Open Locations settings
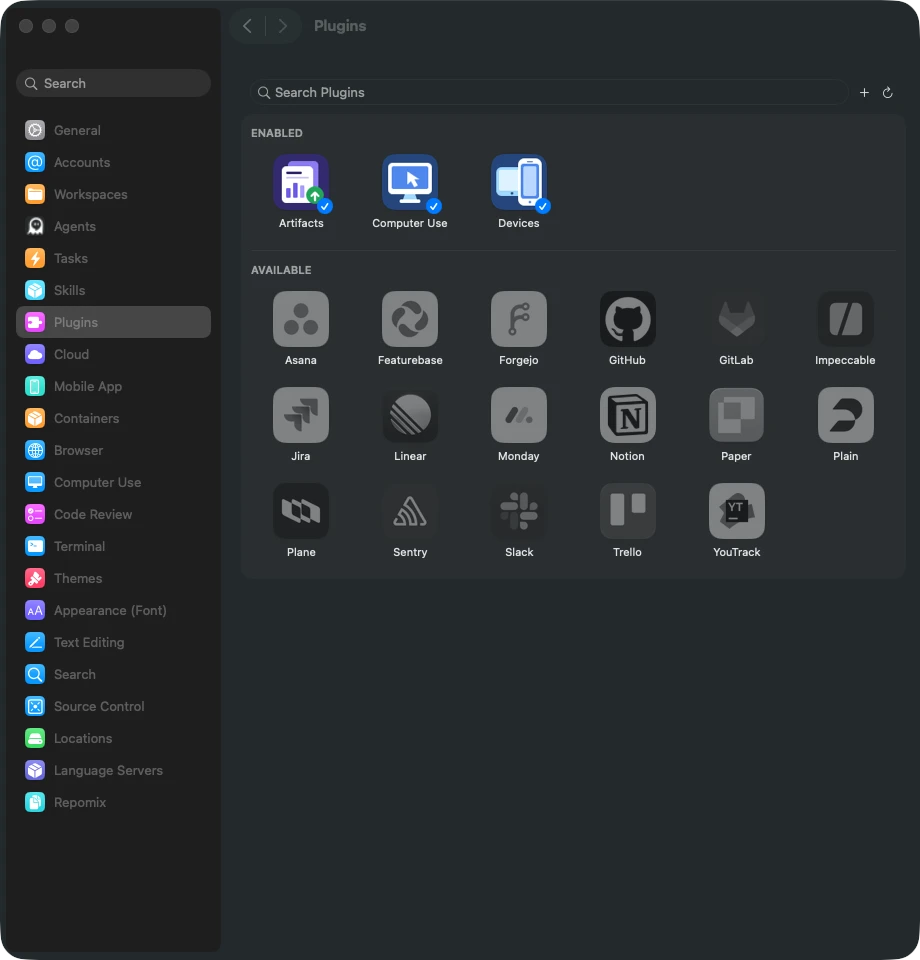Image resolution: width=920 pixels, height=960 pixels. 113,738
